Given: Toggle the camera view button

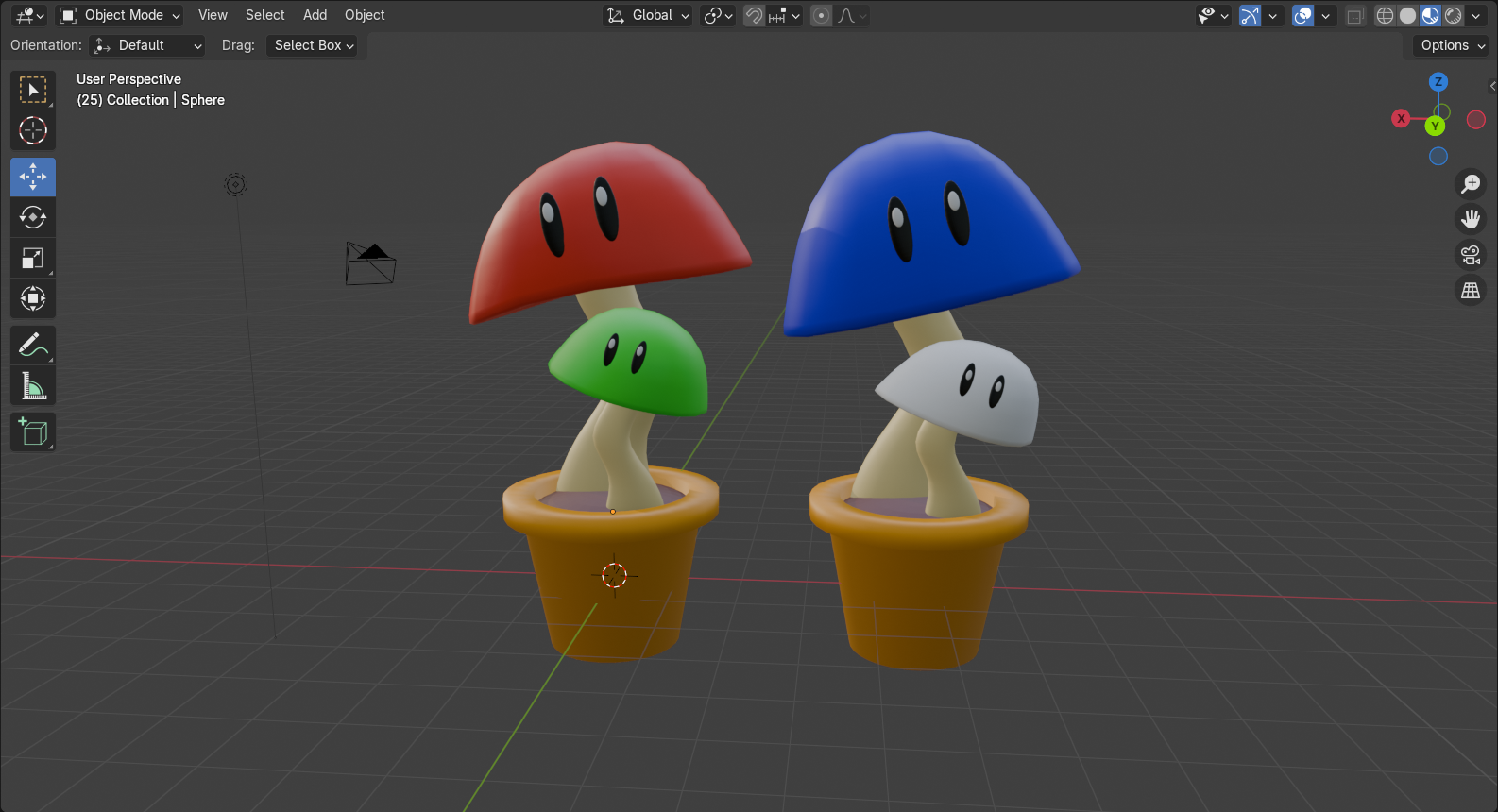Looking at the screenshot, I should (1471, 255).
